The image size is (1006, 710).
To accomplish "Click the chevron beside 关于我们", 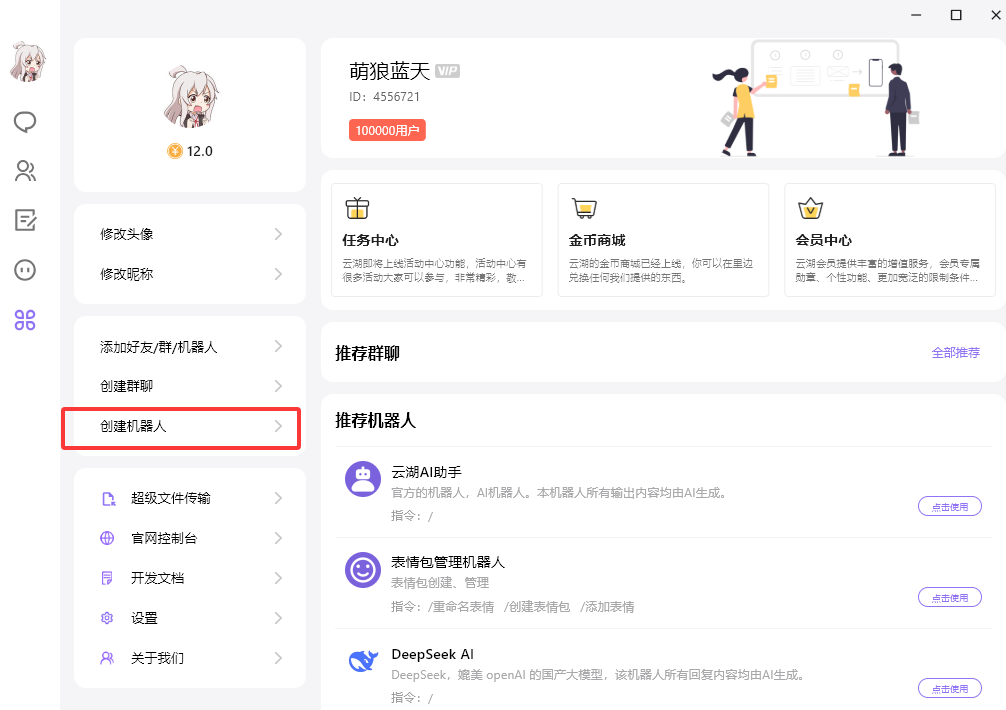I will pos(278,657).
